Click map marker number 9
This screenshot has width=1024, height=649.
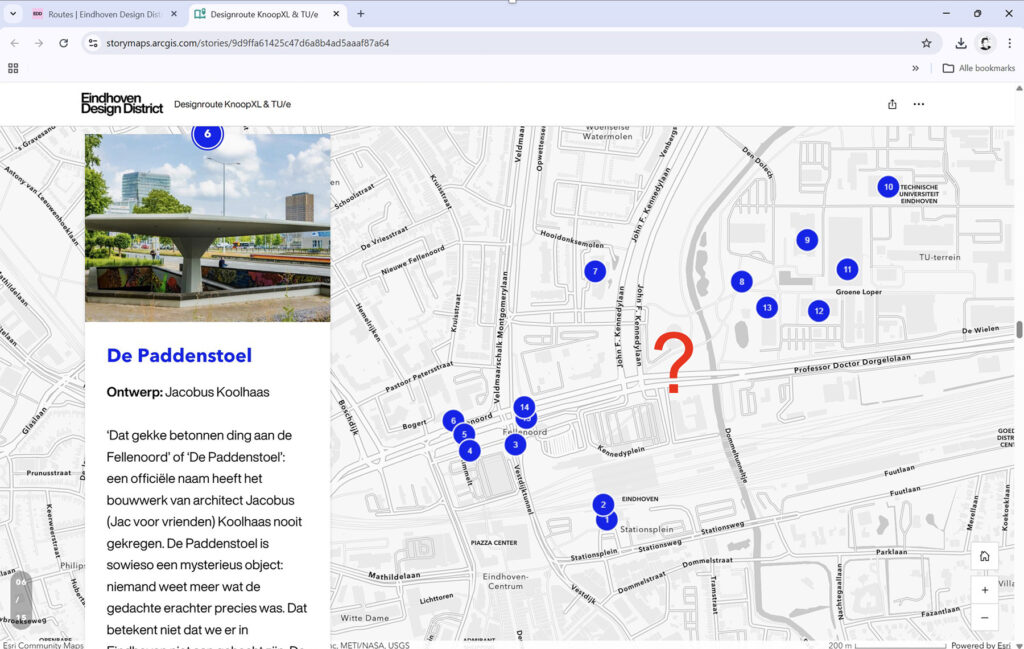[807, 240]
